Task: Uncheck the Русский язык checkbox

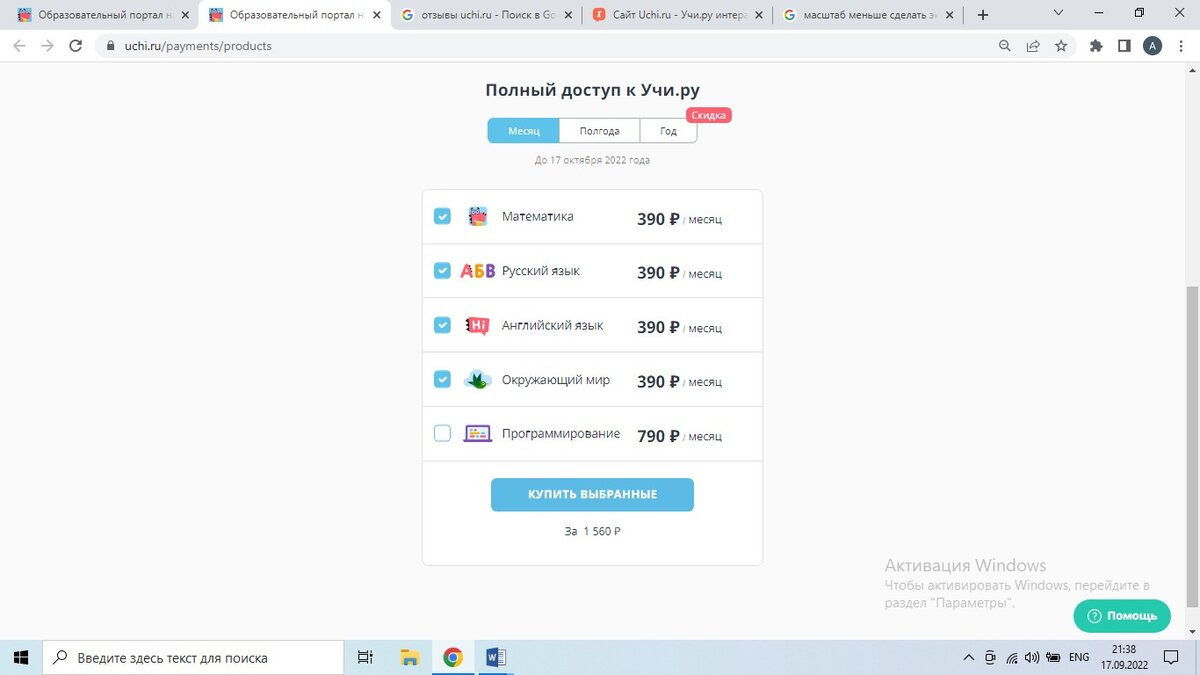Action: click(442, 270)
